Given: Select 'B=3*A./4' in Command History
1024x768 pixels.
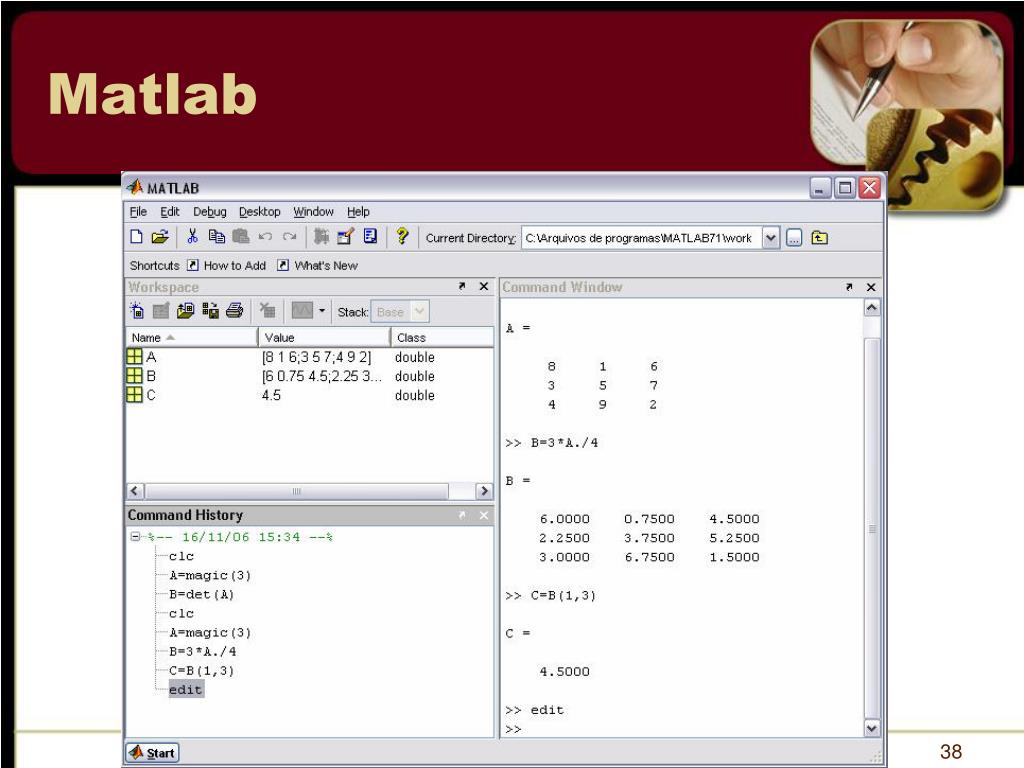Looking at the screenshot, I should (x=202, y=652).
